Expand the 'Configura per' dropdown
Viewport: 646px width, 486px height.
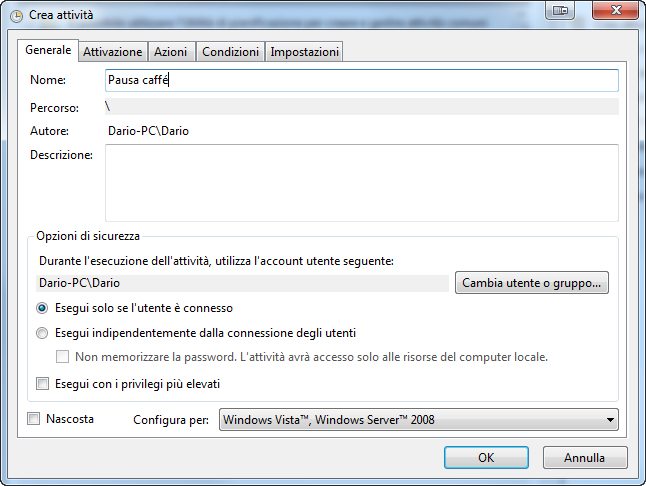click(418, 420)
